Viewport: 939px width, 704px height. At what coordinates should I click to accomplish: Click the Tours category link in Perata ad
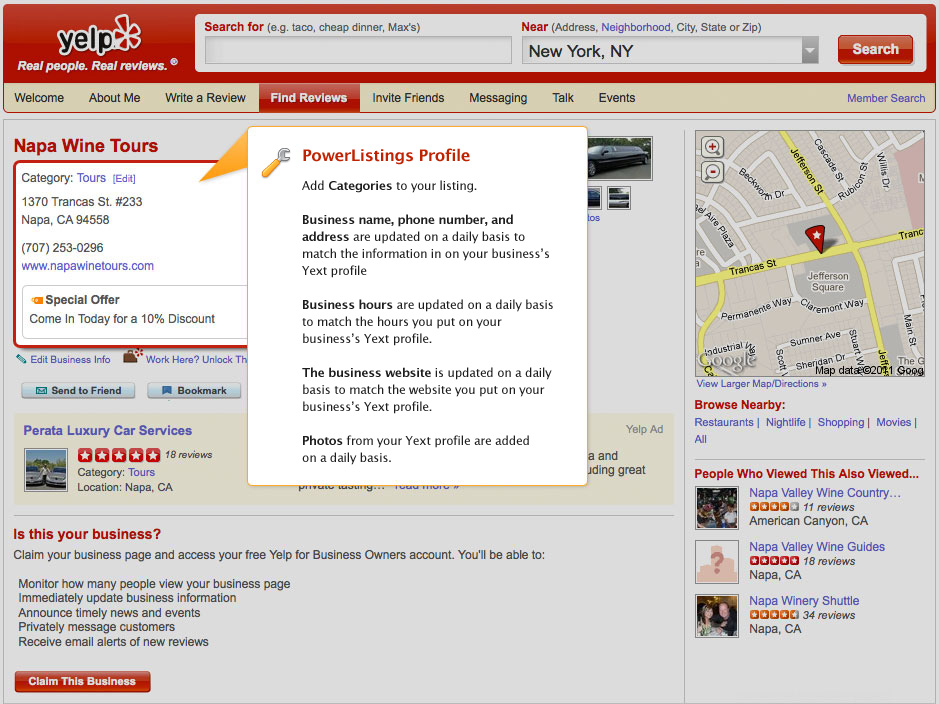141,472
